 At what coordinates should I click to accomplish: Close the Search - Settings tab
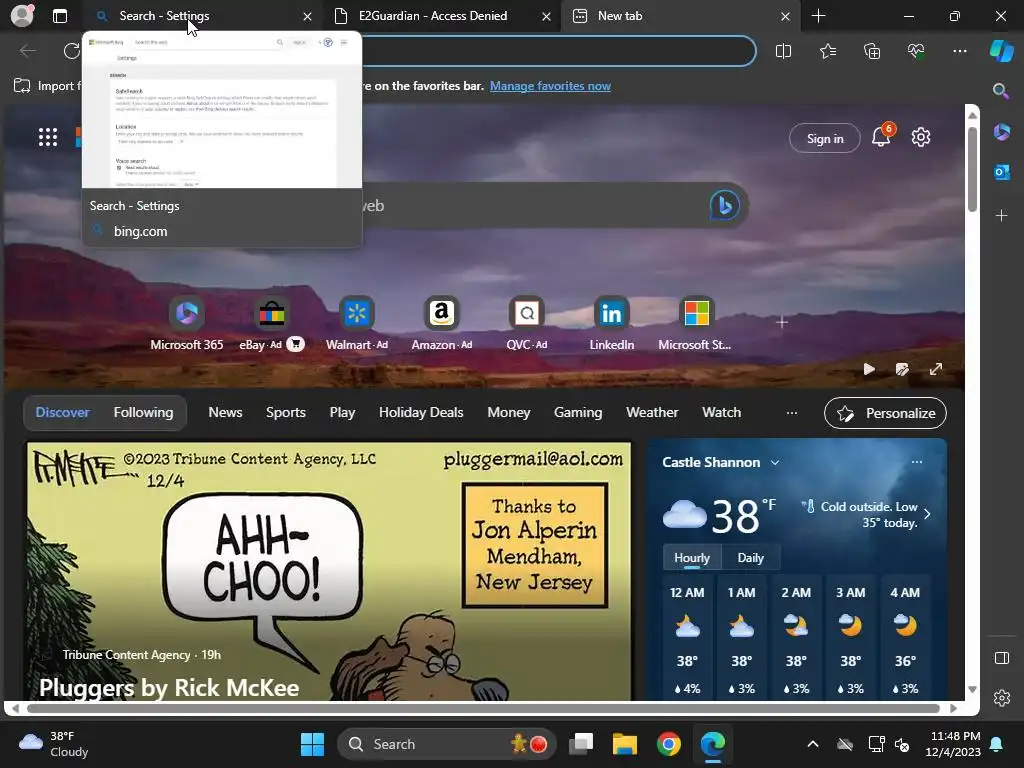click(307, 16)
